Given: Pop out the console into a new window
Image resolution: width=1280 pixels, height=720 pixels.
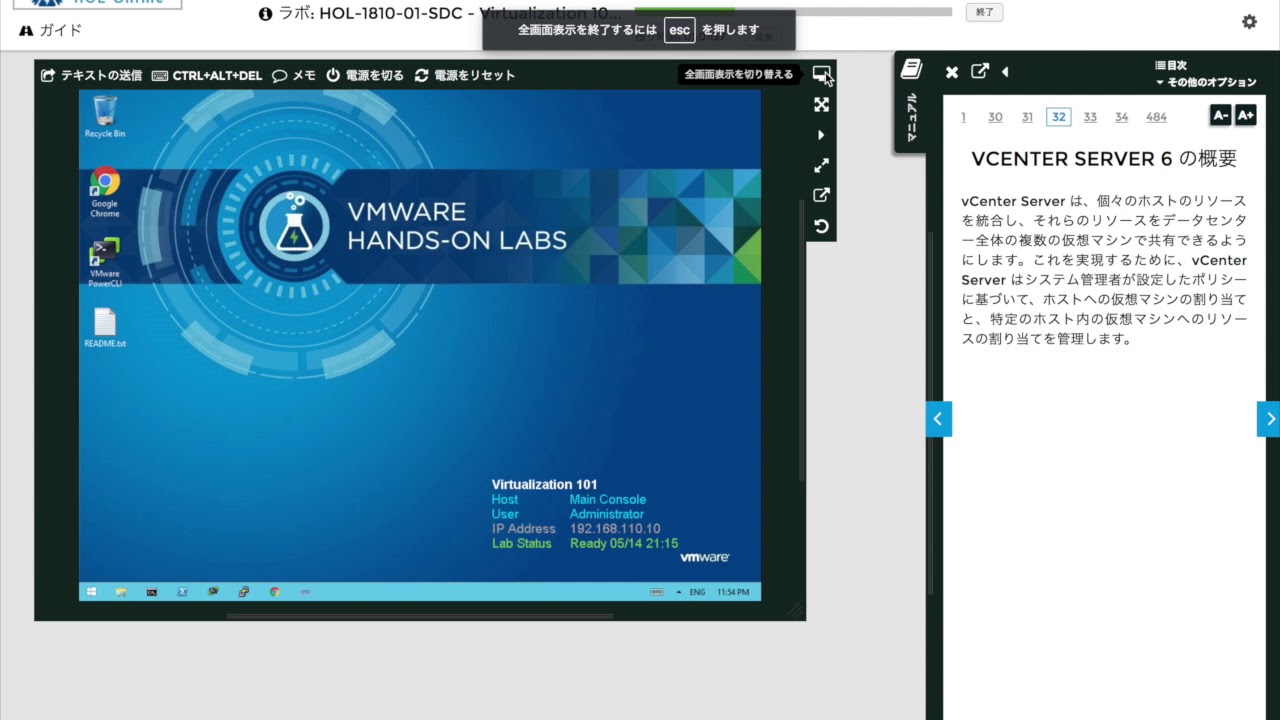Looking at the screenshot, I should [x=821, y=195].
